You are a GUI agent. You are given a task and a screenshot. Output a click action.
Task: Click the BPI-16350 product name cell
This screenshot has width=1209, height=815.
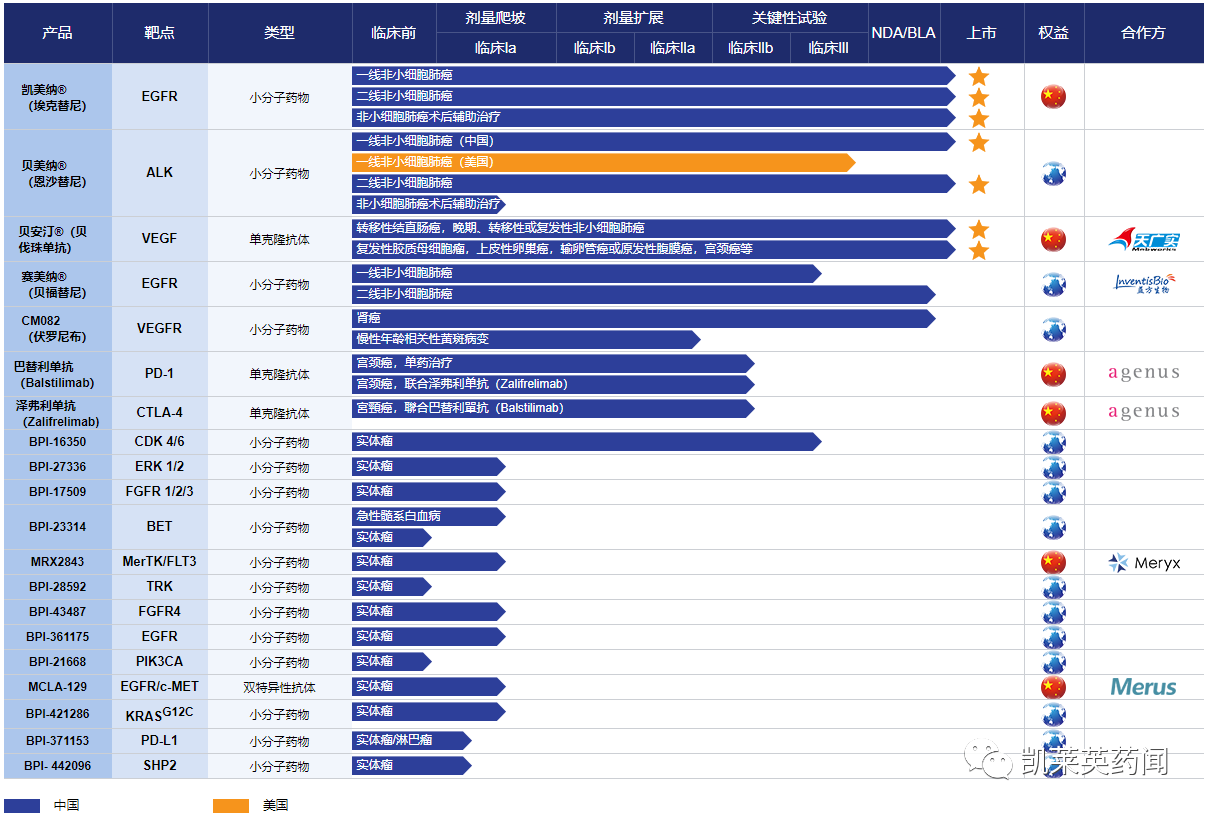click(57, 442)
